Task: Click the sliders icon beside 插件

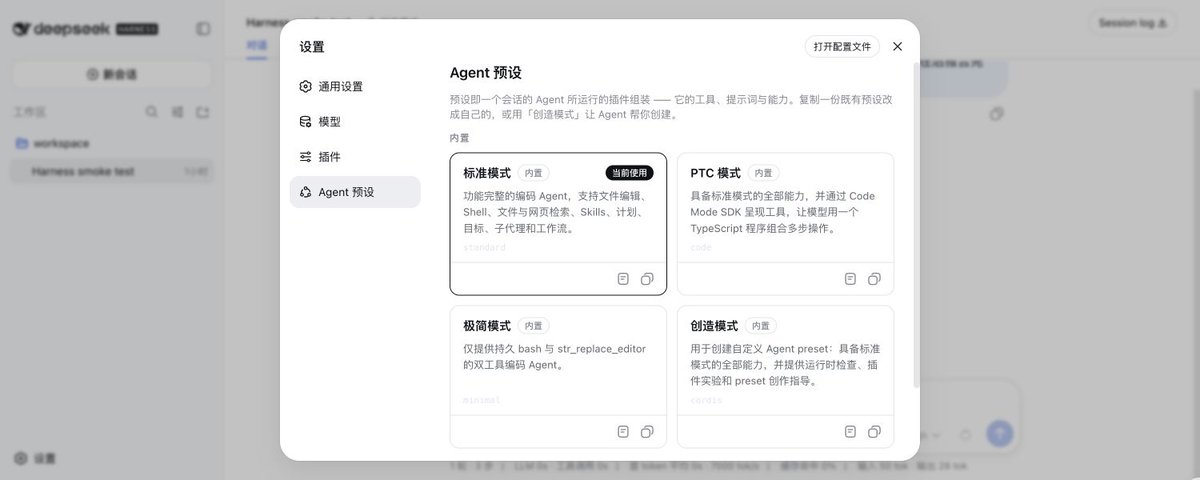Action: pyautogui.click(x=306, y=157)
